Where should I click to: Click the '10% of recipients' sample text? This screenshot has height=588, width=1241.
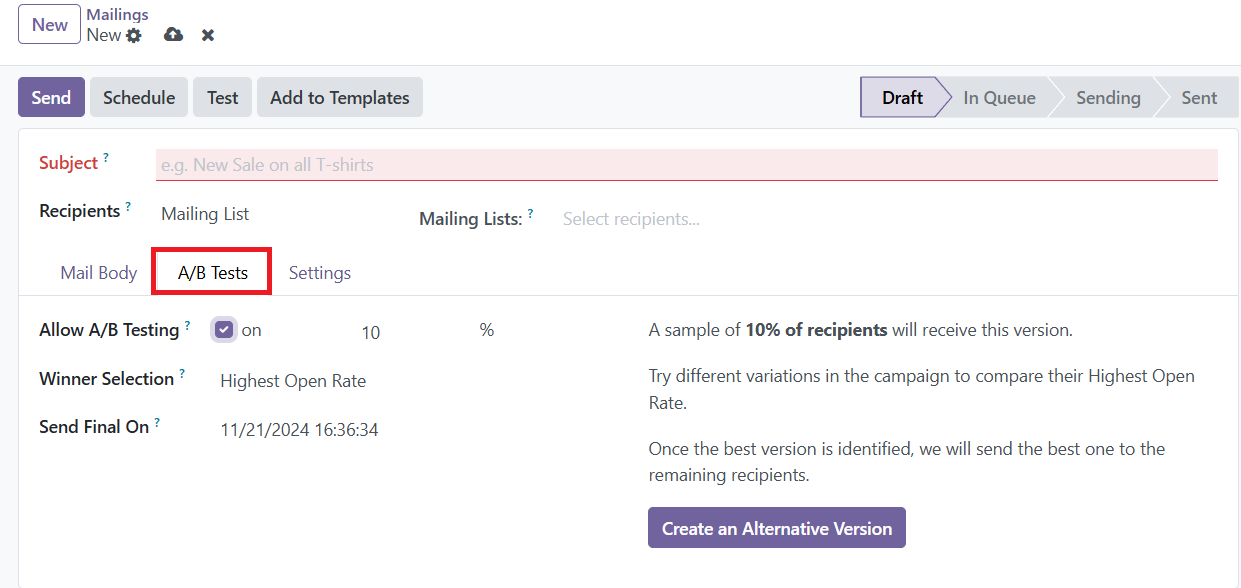point(816,330)
